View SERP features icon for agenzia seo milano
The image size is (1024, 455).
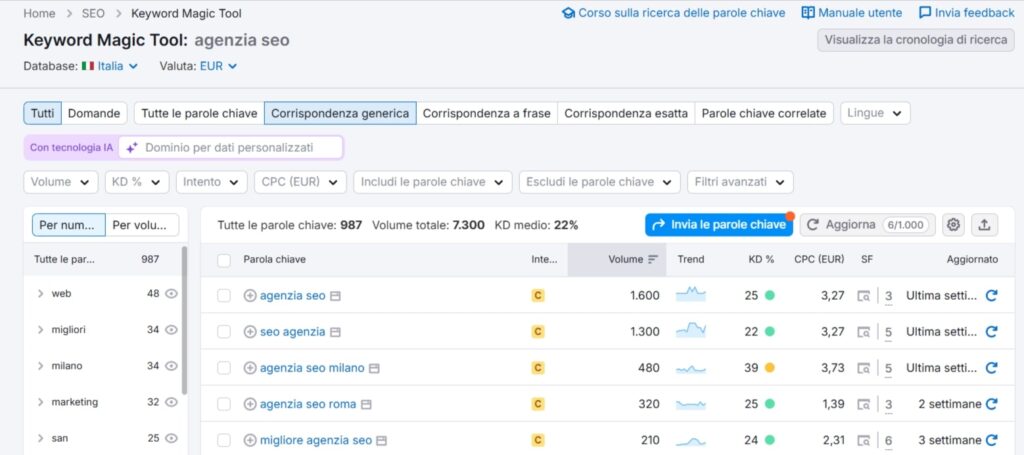tap(863, 368)
